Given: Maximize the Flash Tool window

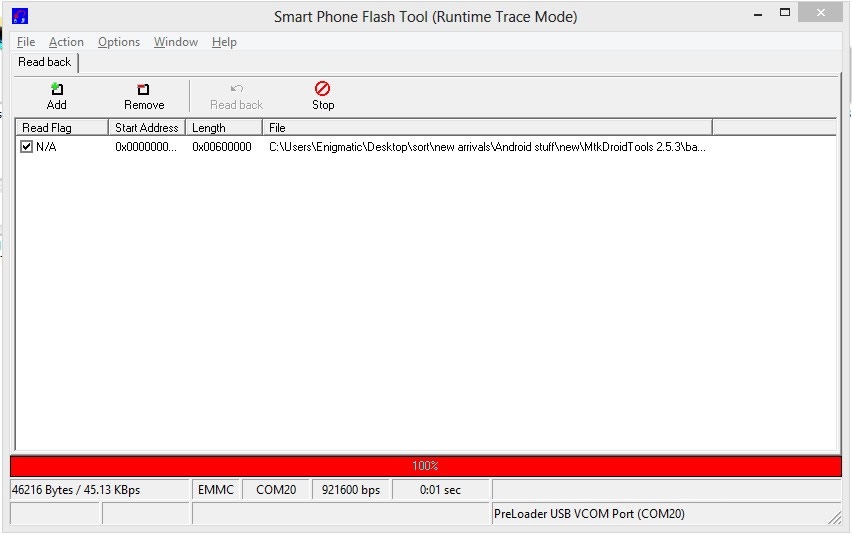Looking at the screenshot, I should coord(785,13).
